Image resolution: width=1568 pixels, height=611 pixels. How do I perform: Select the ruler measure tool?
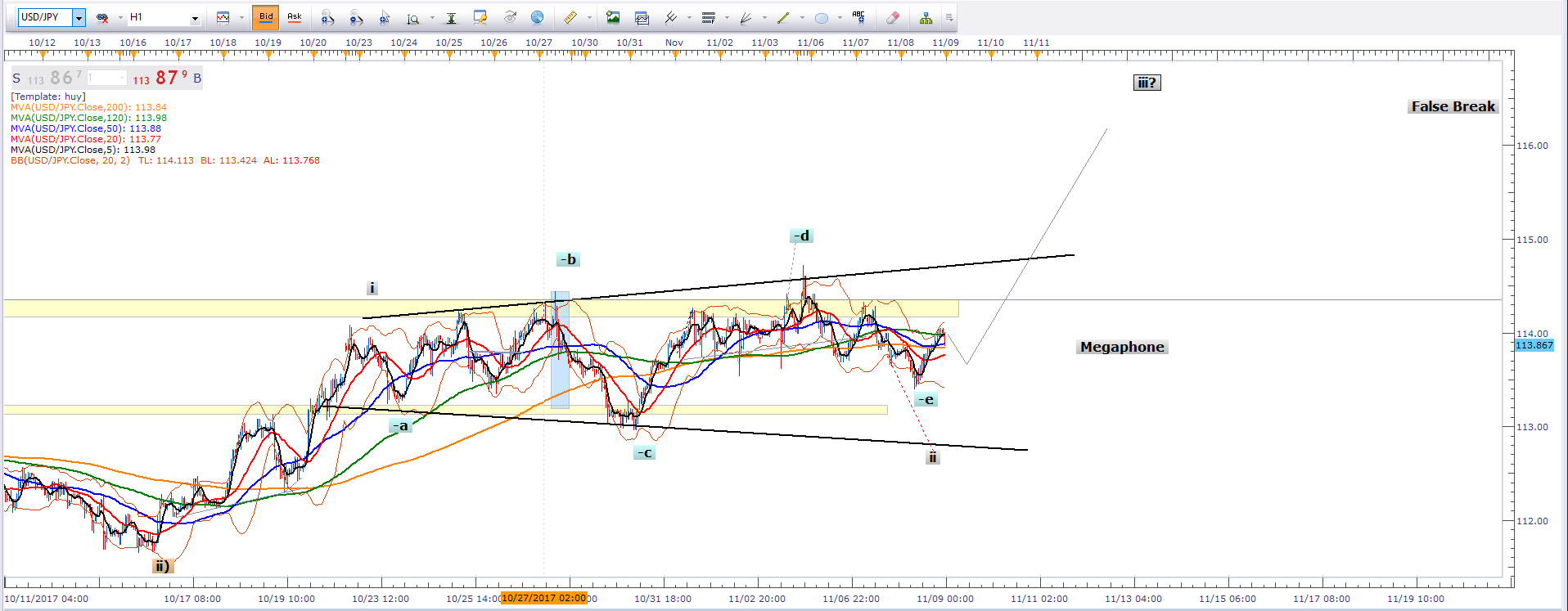tap(570, 17)
